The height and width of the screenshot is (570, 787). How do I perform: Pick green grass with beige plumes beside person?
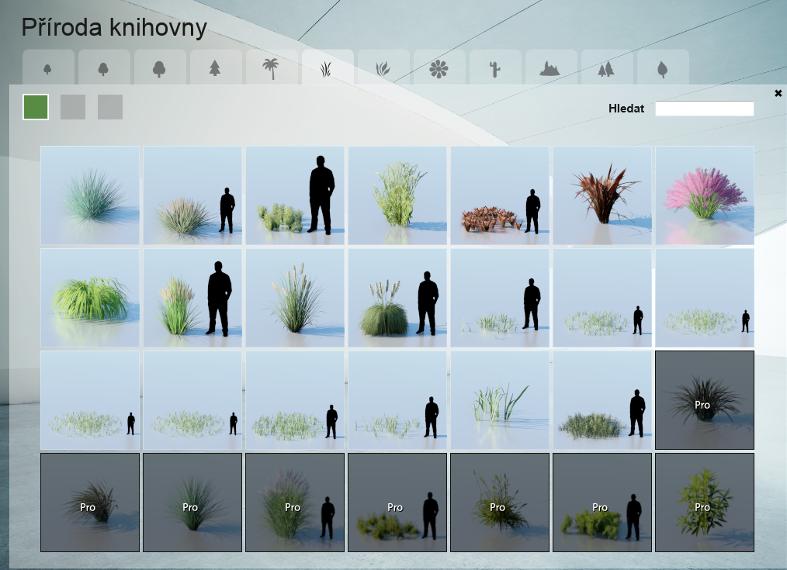click(192, 298)
